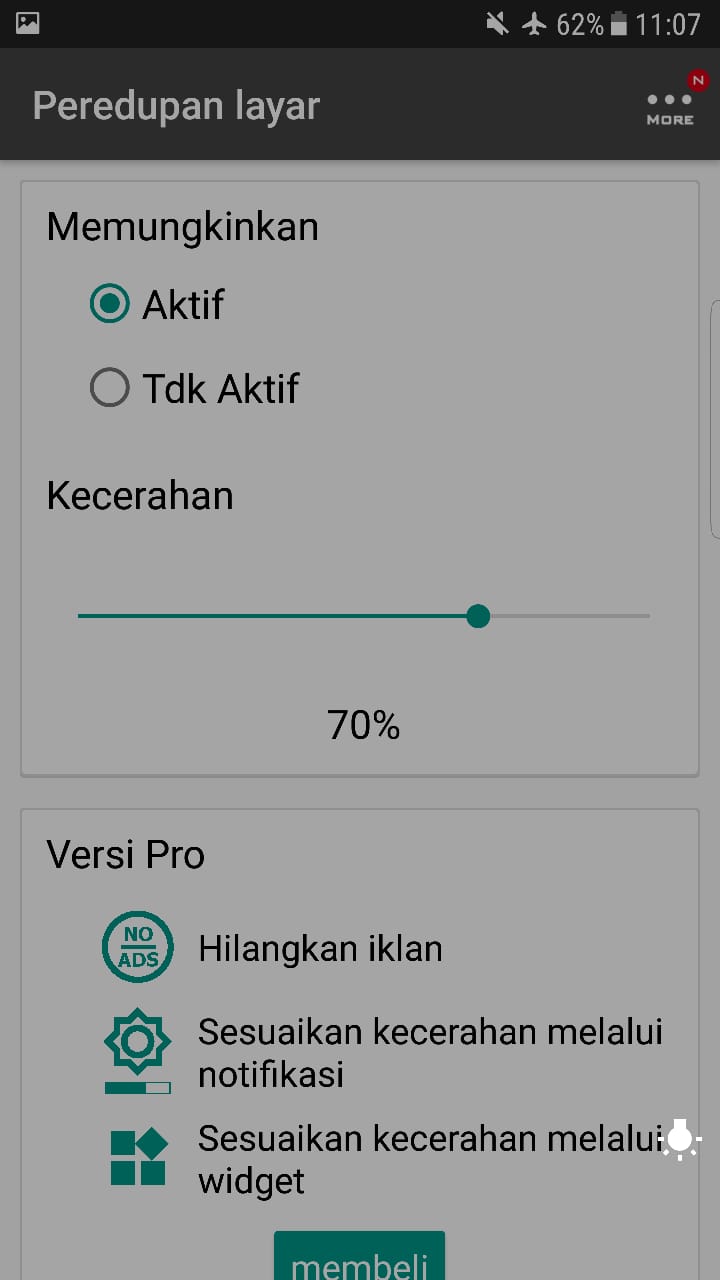Tap the No Ads icon
This screenshot has width=720, height=1280.
138,946
